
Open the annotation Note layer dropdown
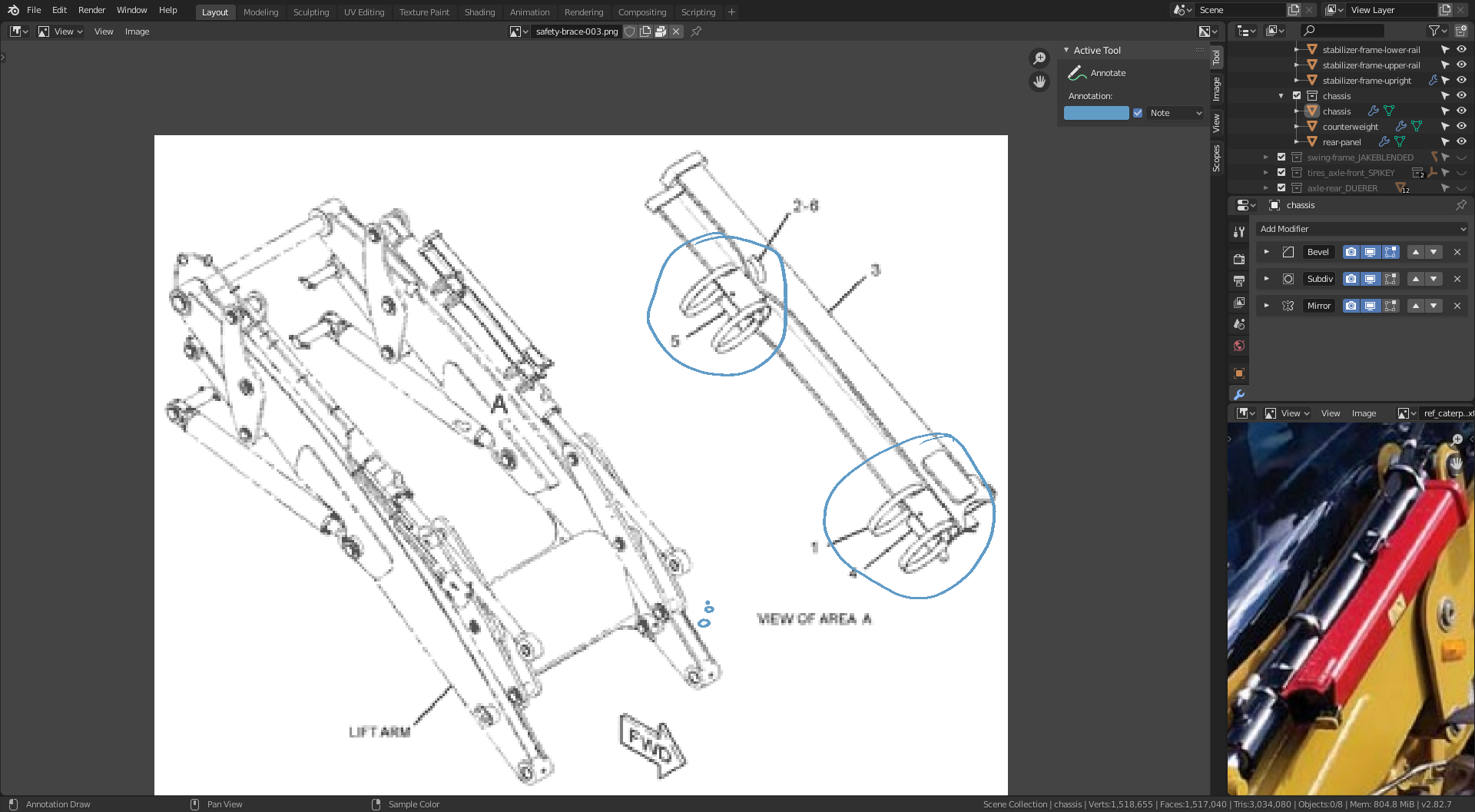(1175, 113)
